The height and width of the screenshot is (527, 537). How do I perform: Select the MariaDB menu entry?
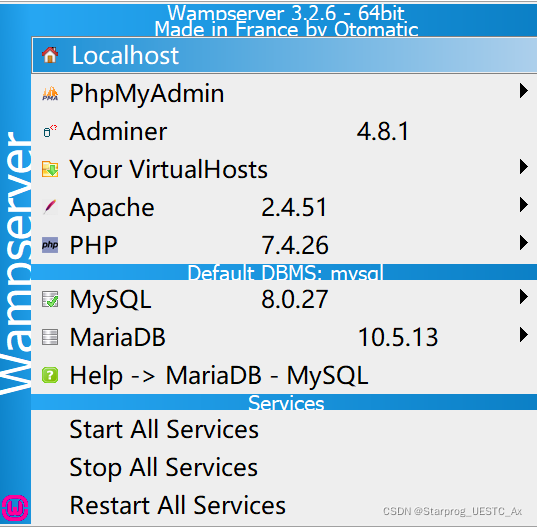point(284,337)
